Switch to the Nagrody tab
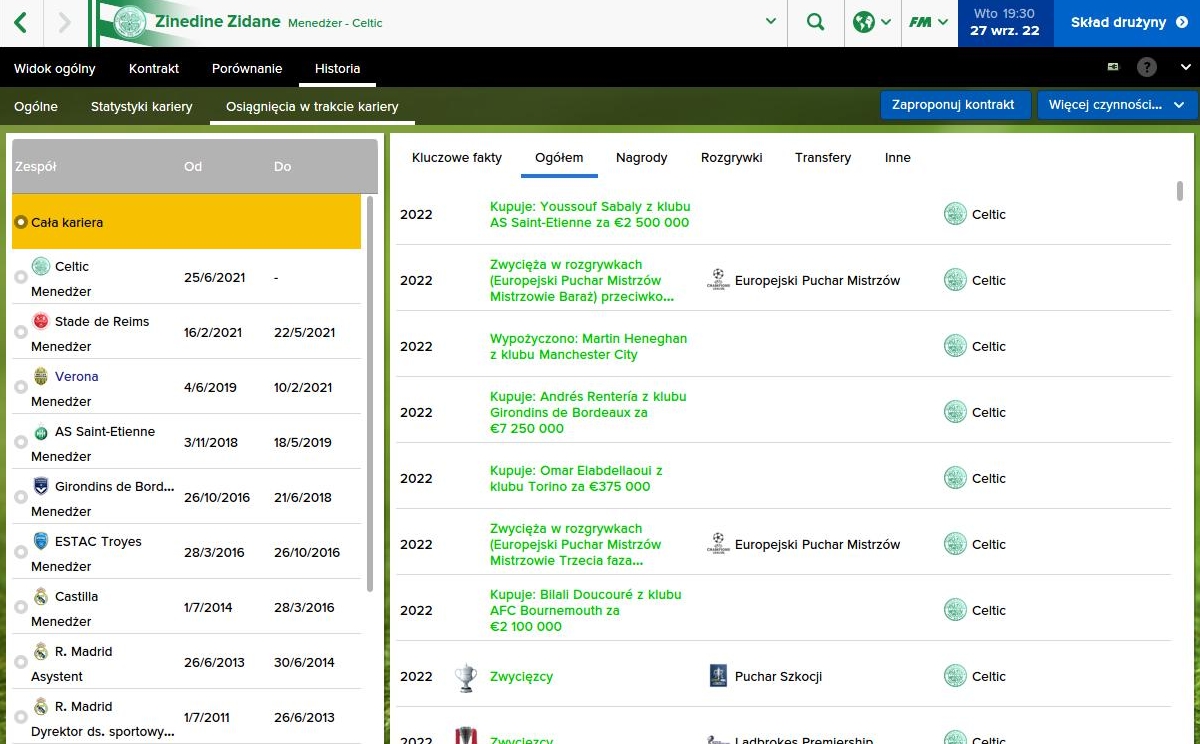Viewport: 1200px width, 744px height. 641,158
